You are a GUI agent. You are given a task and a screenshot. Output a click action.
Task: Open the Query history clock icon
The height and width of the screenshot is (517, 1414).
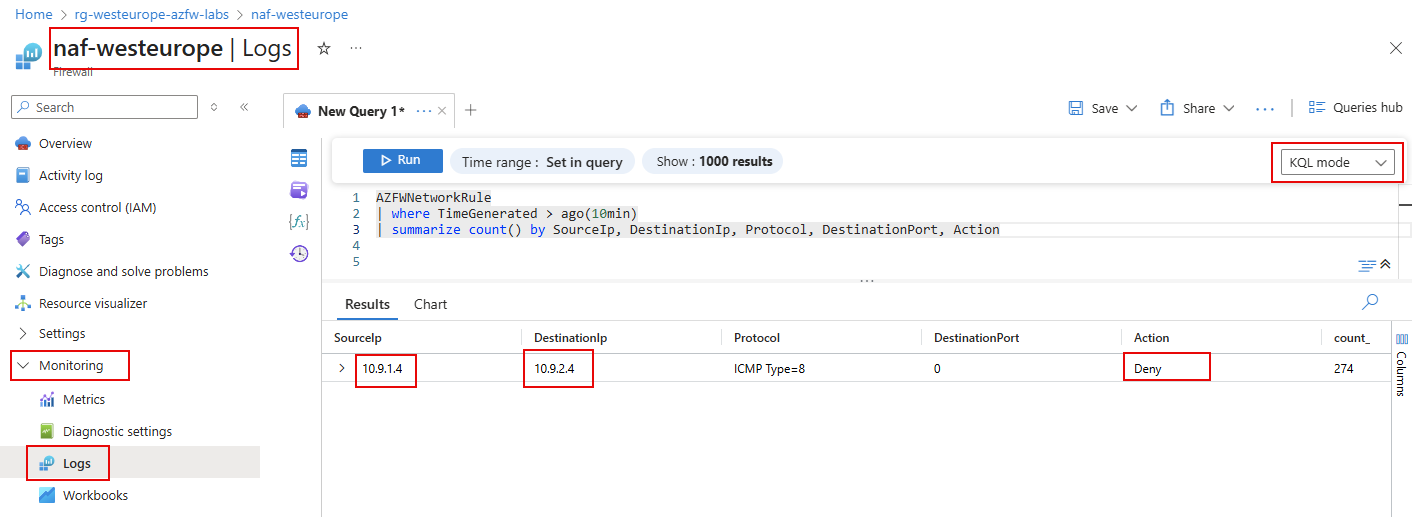299,254
